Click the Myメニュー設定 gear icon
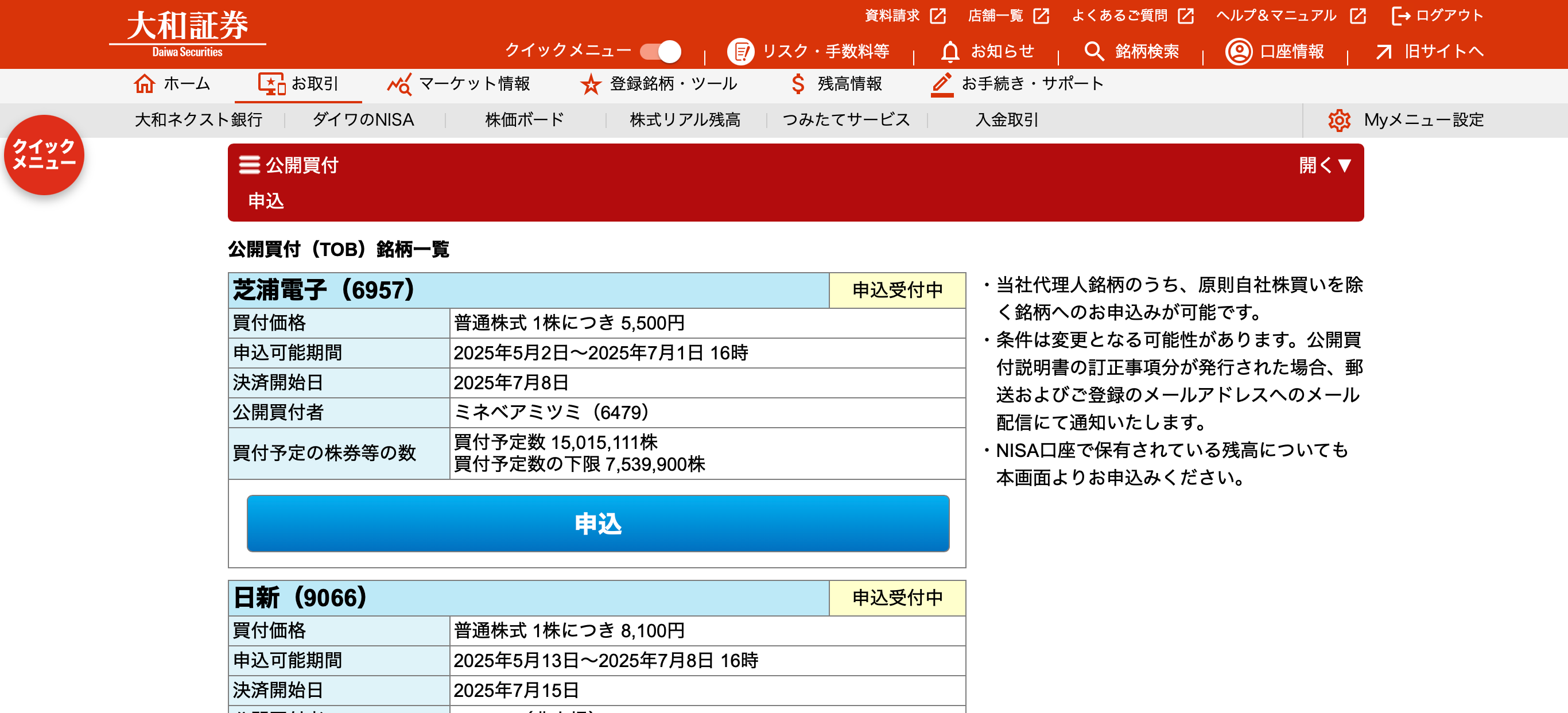The image size is (1568, 713). (x=1339, y=120)
